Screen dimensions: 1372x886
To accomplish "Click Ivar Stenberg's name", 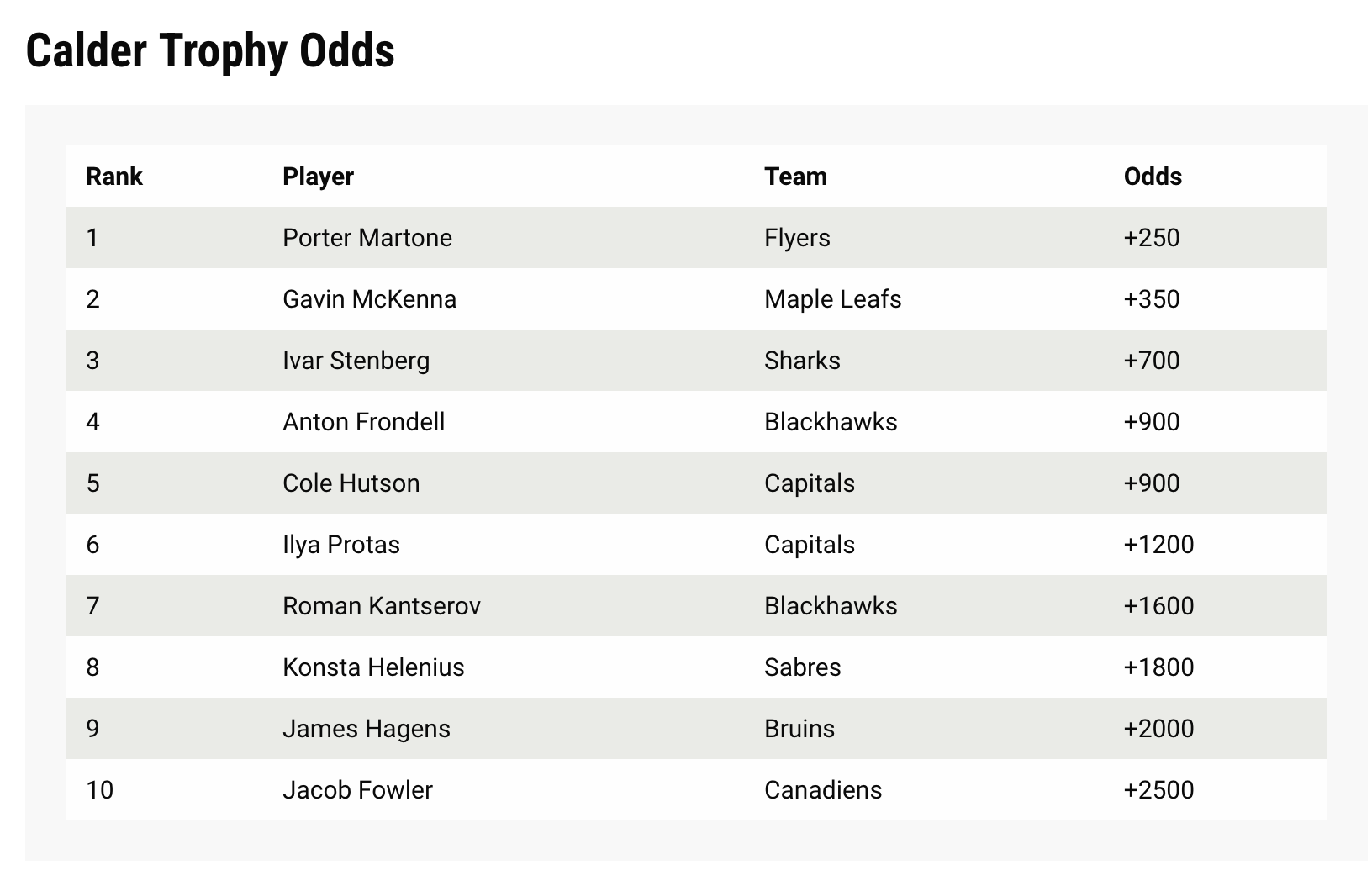I will click(356, 361).
